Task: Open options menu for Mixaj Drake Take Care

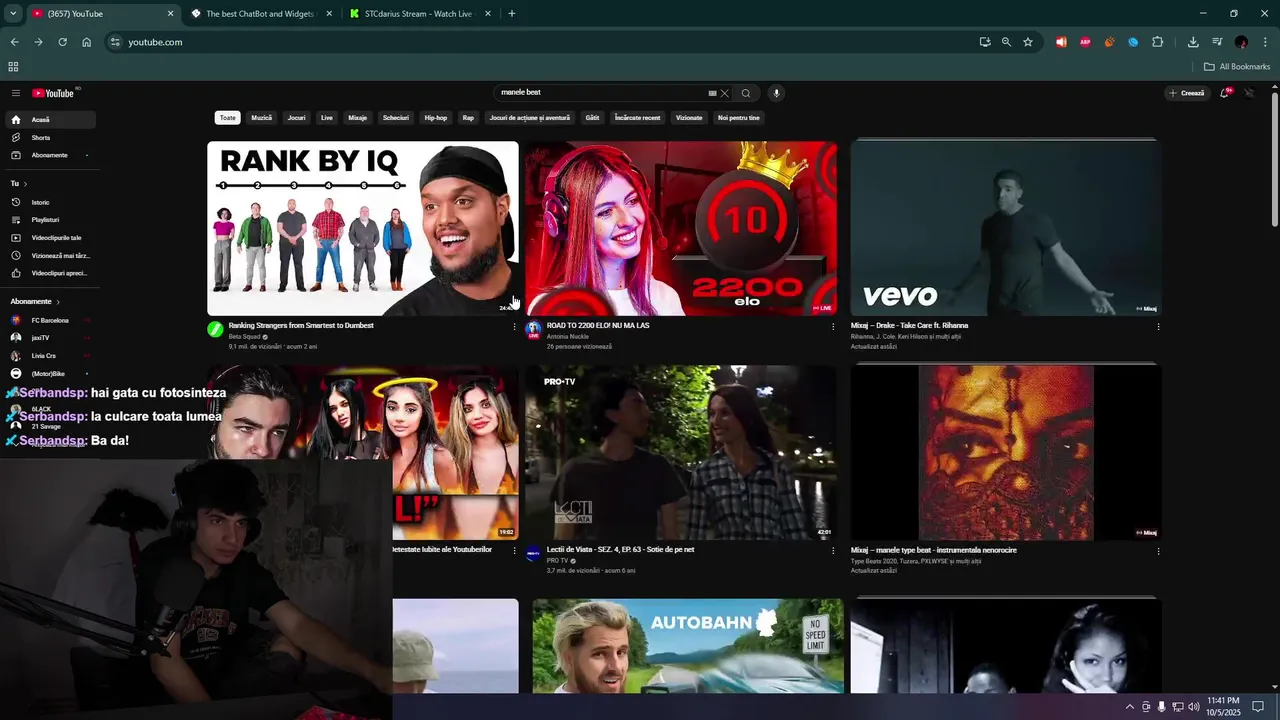Action: [x=1159, y=327]
